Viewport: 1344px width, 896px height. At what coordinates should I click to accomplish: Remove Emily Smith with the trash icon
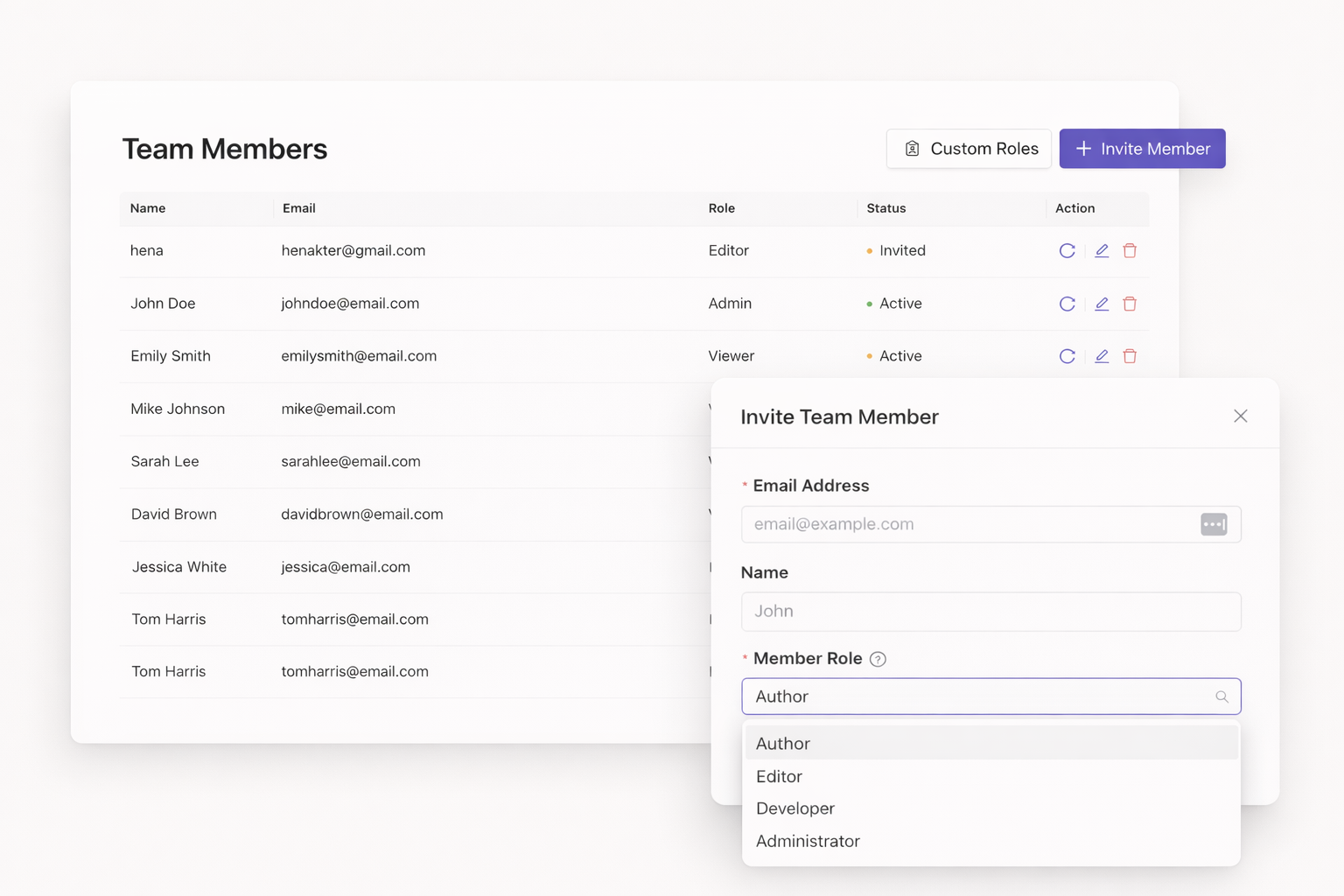point(1130,356)
